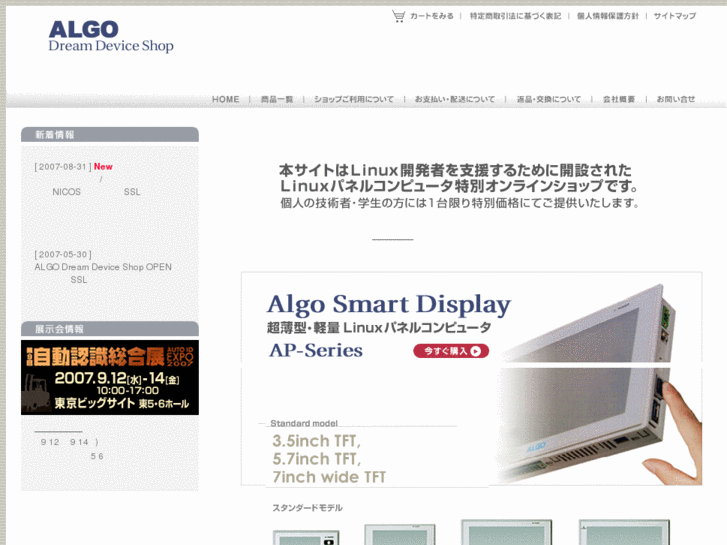This screenshot has width=727, height=545.
Task: Go to HOME in navigation bar
Action: coord(226,99)
